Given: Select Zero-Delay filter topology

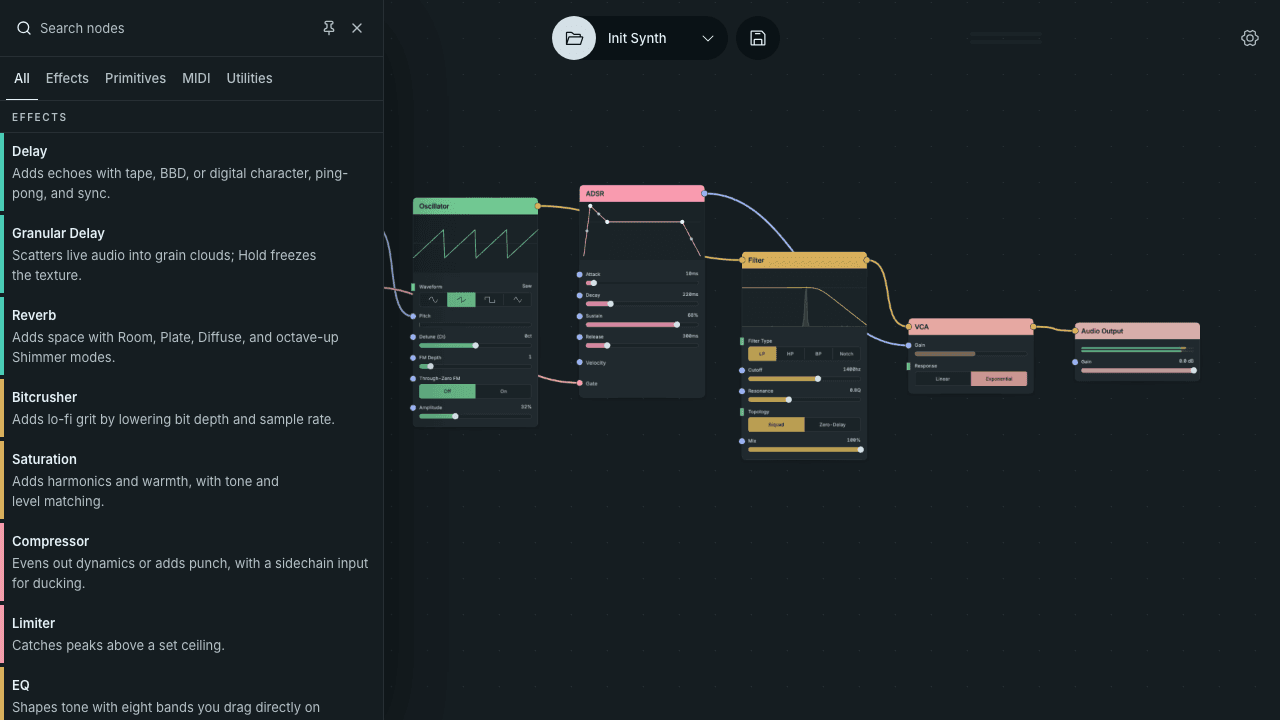Looking at the screenshot, I should 832,424.
